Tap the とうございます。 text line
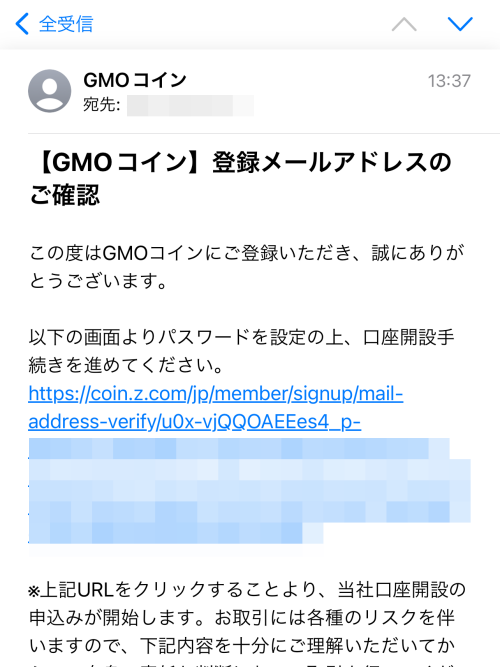The image size is (500, 667). (98, 281)
